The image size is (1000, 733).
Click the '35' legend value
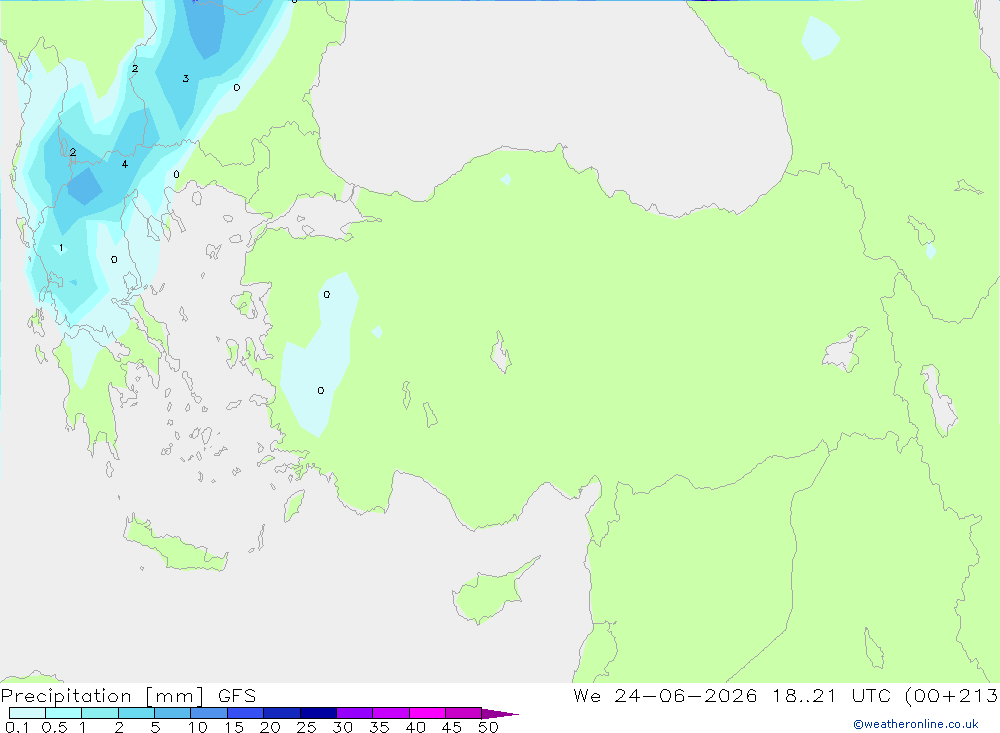point(379,727)
